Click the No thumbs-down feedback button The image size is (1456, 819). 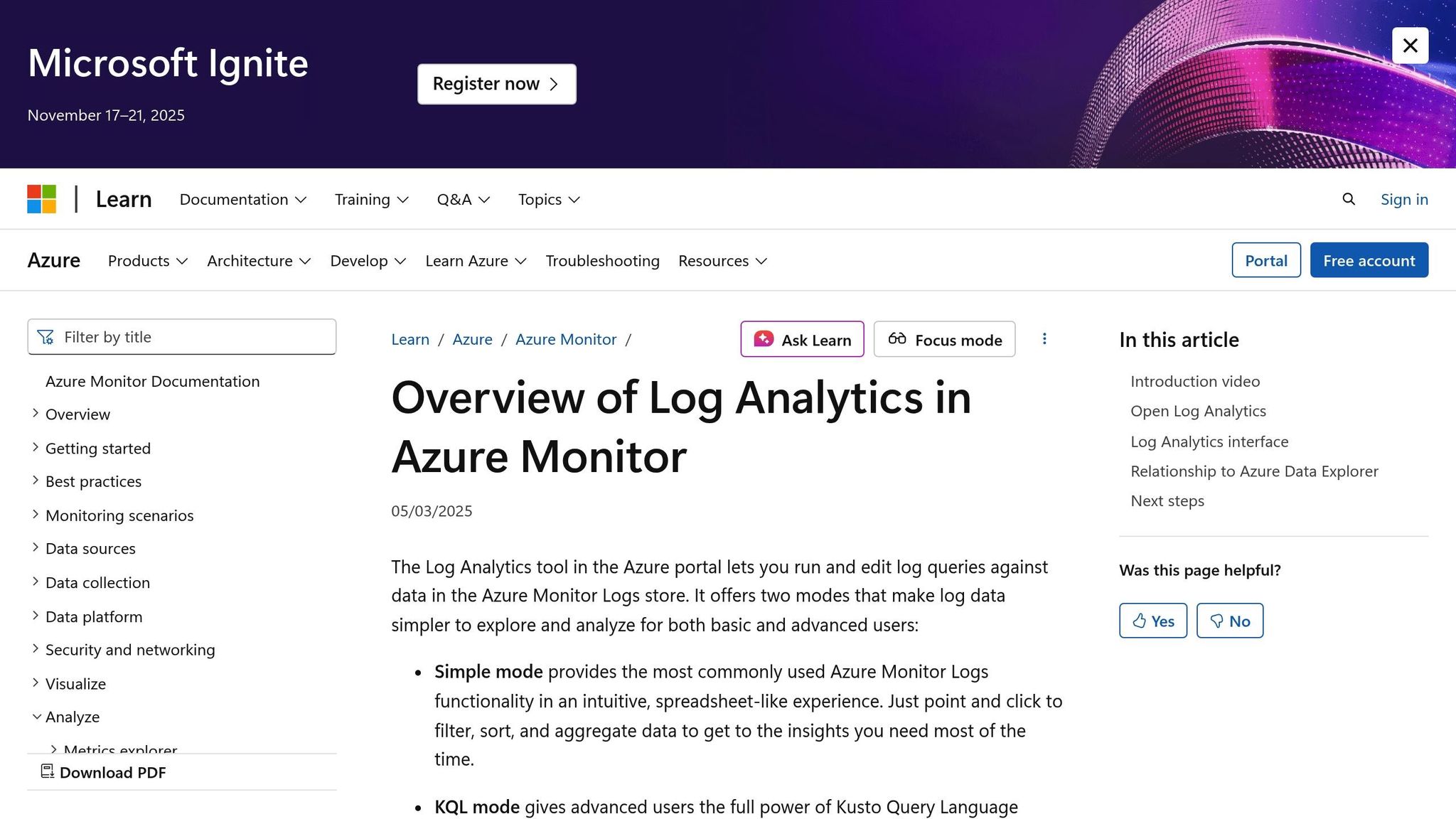tap(1229, 621)
